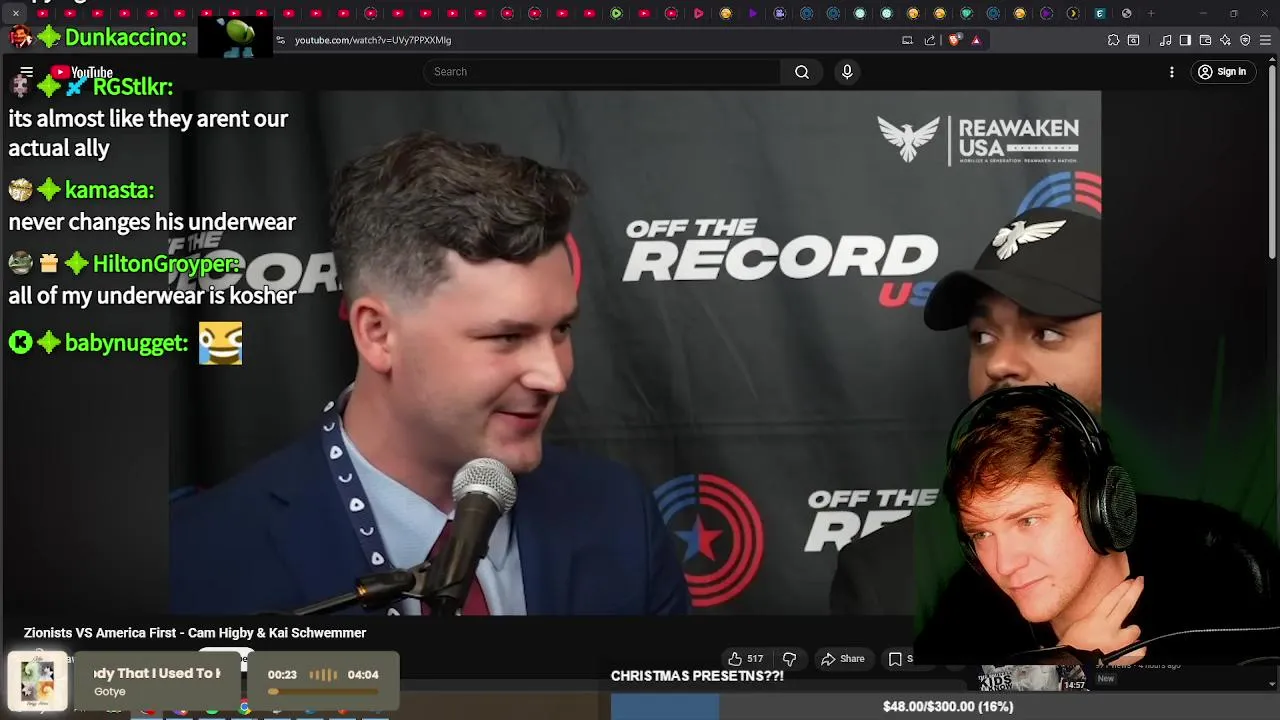Image resolution: width=1280 pixels, height=720 pixels.
Task: Click chat username Dunkaccino
Action: tap(125, 37)
